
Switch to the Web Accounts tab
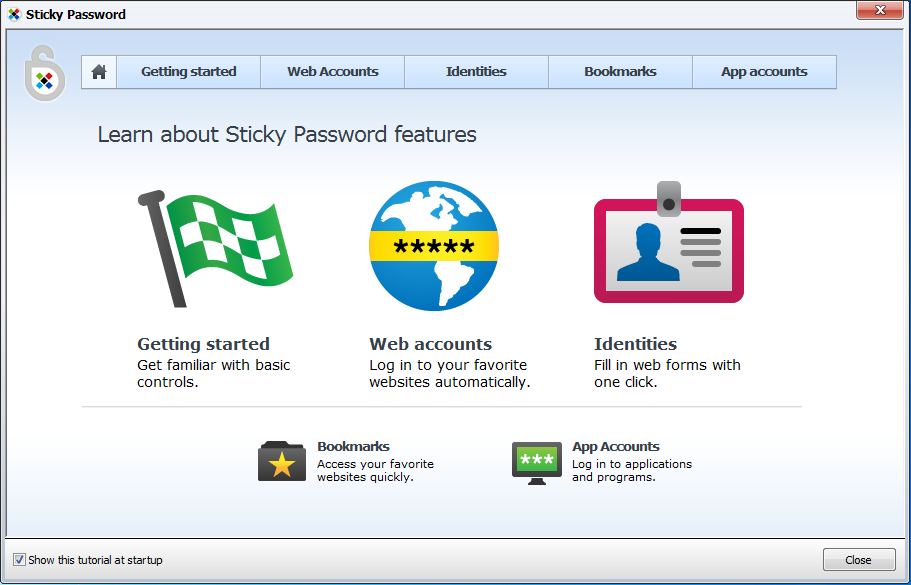pos(332,72)
